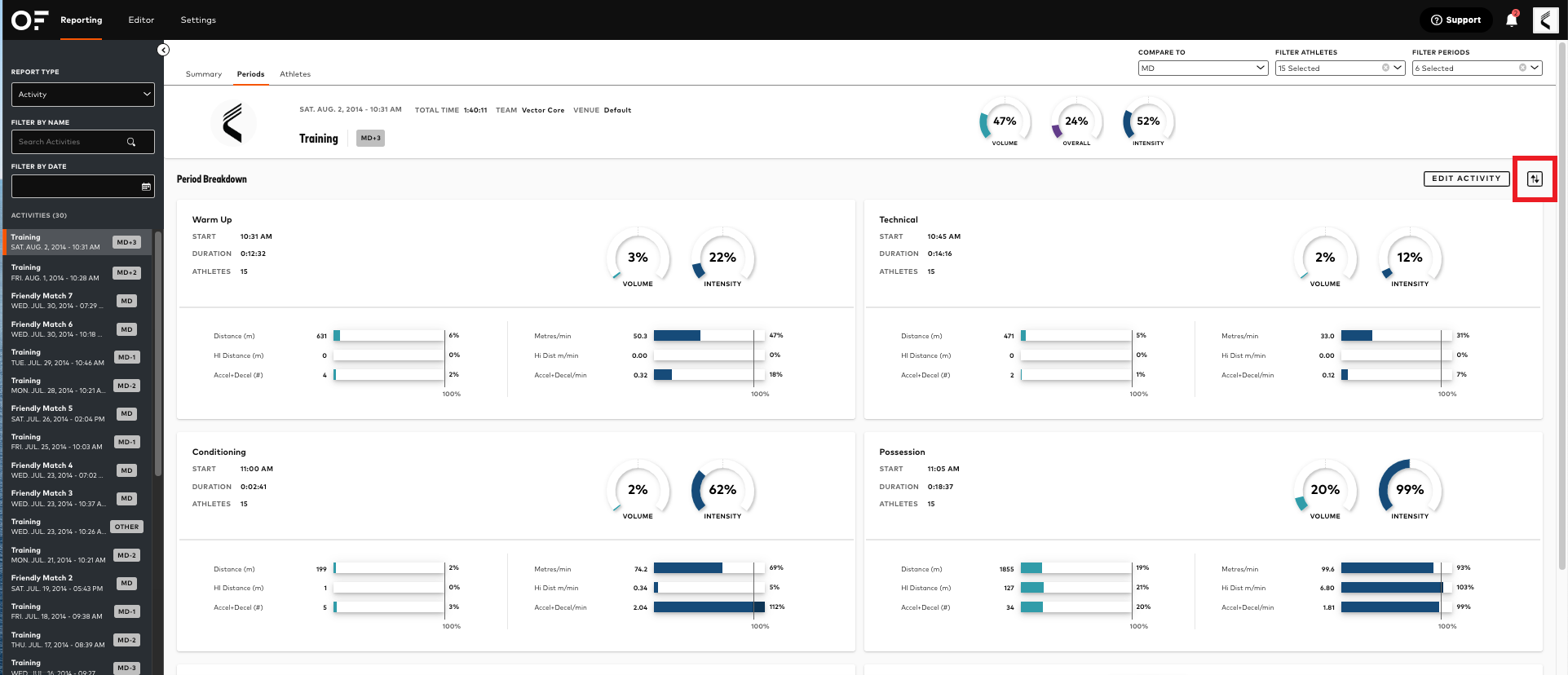1568x675 pixels.
Task: Click the calendar icon in Filter By Date
Action: point(146,187)
